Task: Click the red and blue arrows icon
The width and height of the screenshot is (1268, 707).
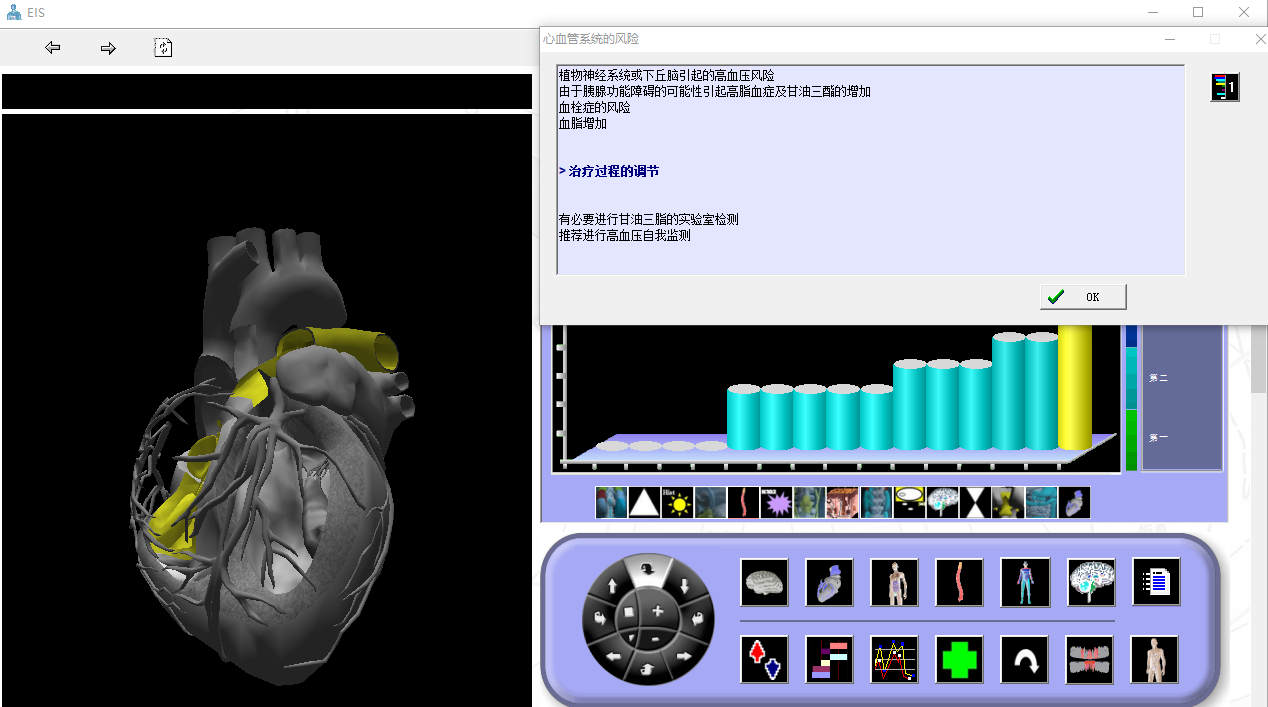Action: (x=764, y=660)
